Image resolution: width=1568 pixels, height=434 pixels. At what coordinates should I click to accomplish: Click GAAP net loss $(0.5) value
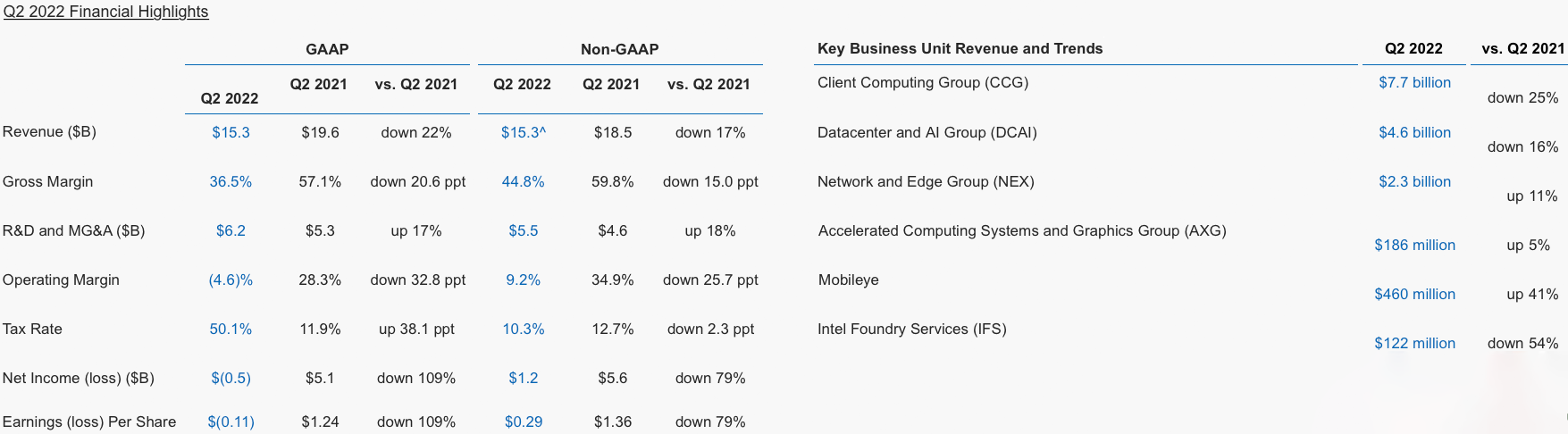click(x=231, y=378)
